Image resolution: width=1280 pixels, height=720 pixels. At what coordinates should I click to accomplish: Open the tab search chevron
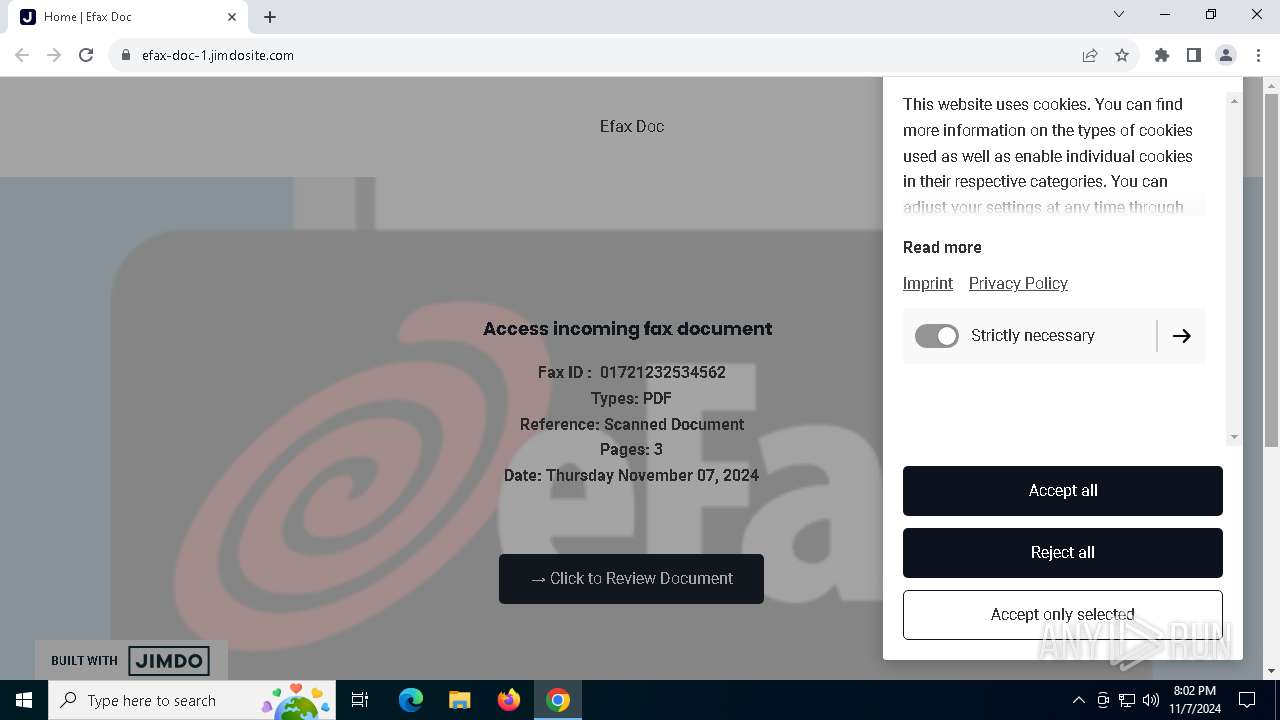point(1119,15)
